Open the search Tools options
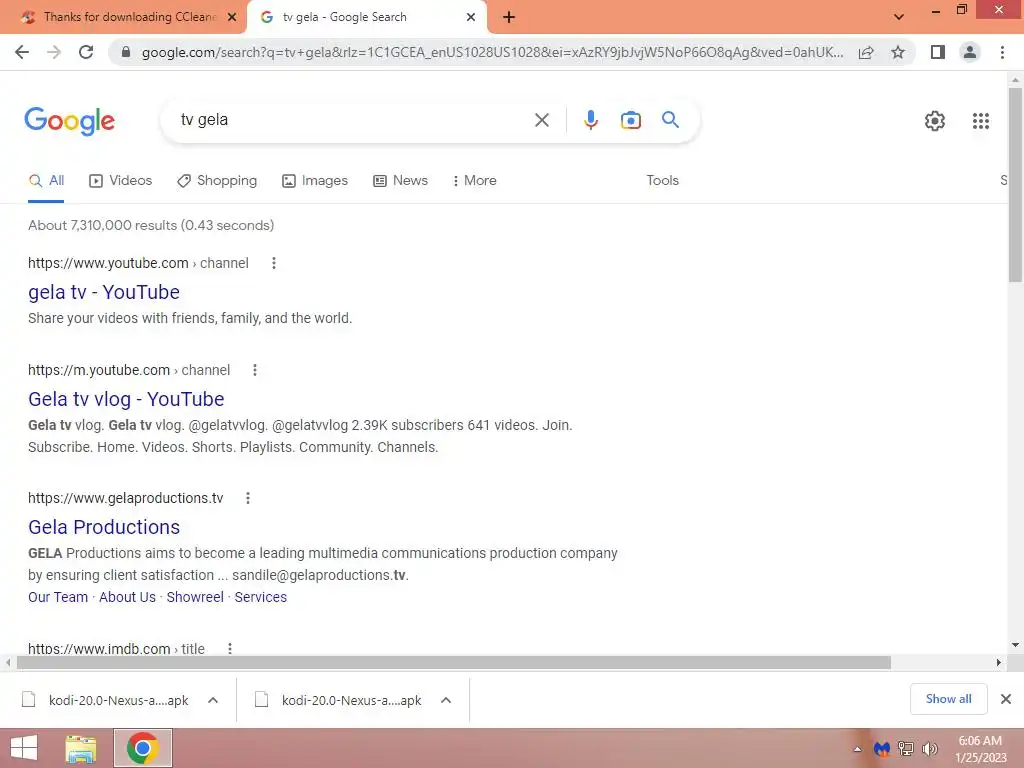The image size is (1024, 768). click(662, 181)
